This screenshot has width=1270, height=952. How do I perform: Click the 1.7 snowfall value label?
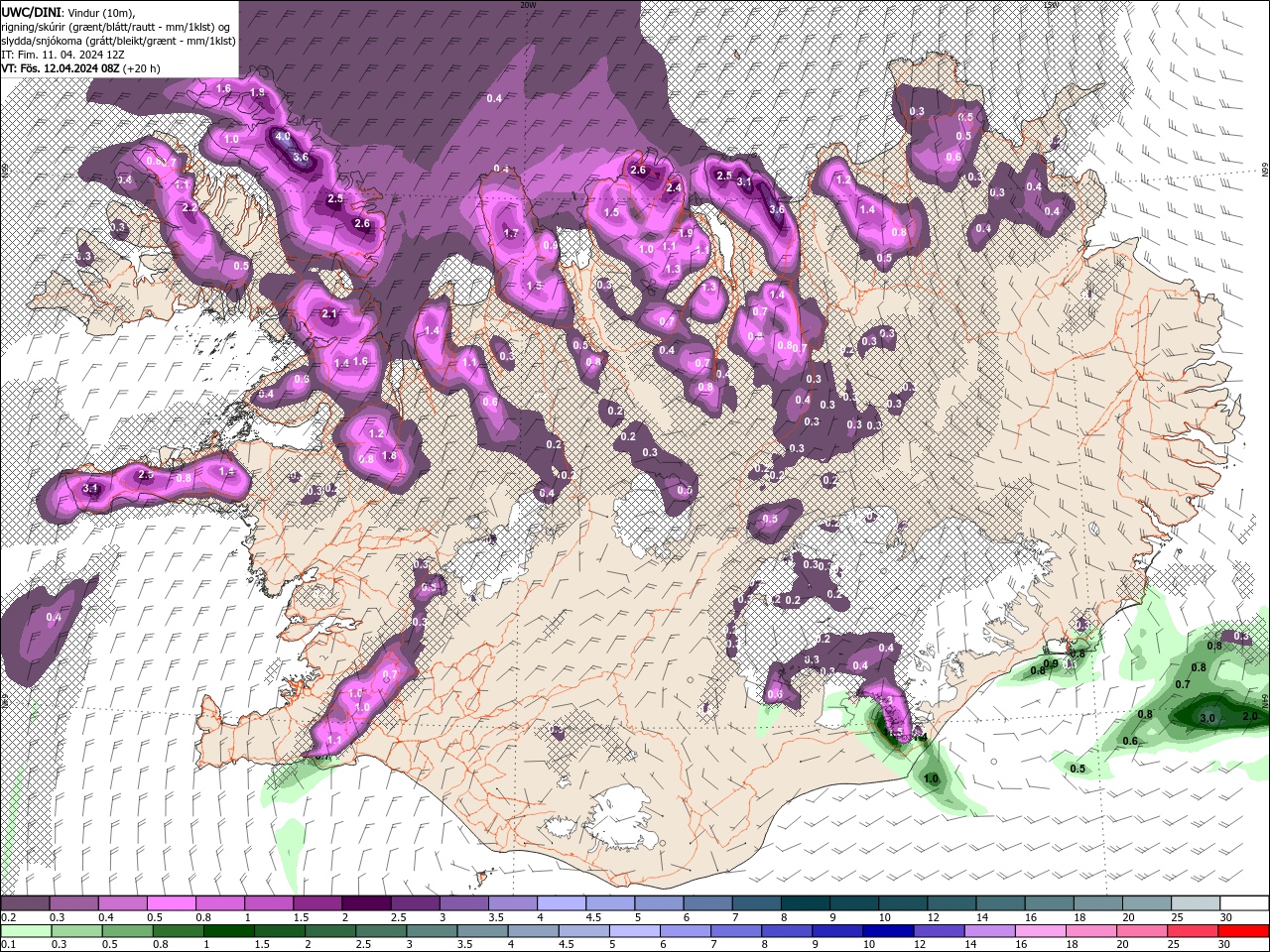pyautogui.click(x=512, y=234)
